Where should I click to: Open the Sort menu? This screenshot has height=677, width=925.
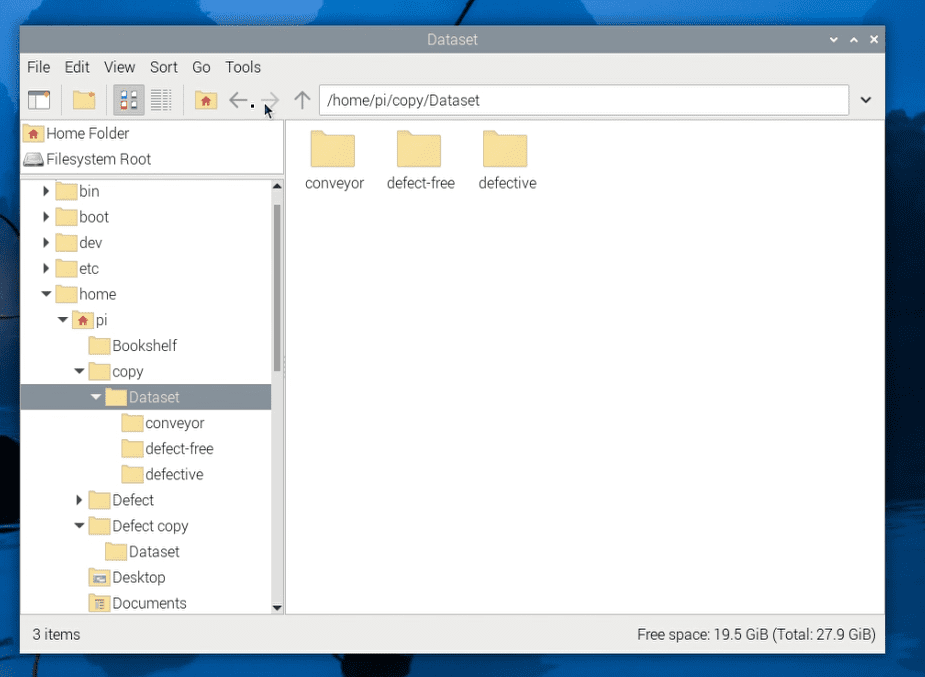pos(163,67)
